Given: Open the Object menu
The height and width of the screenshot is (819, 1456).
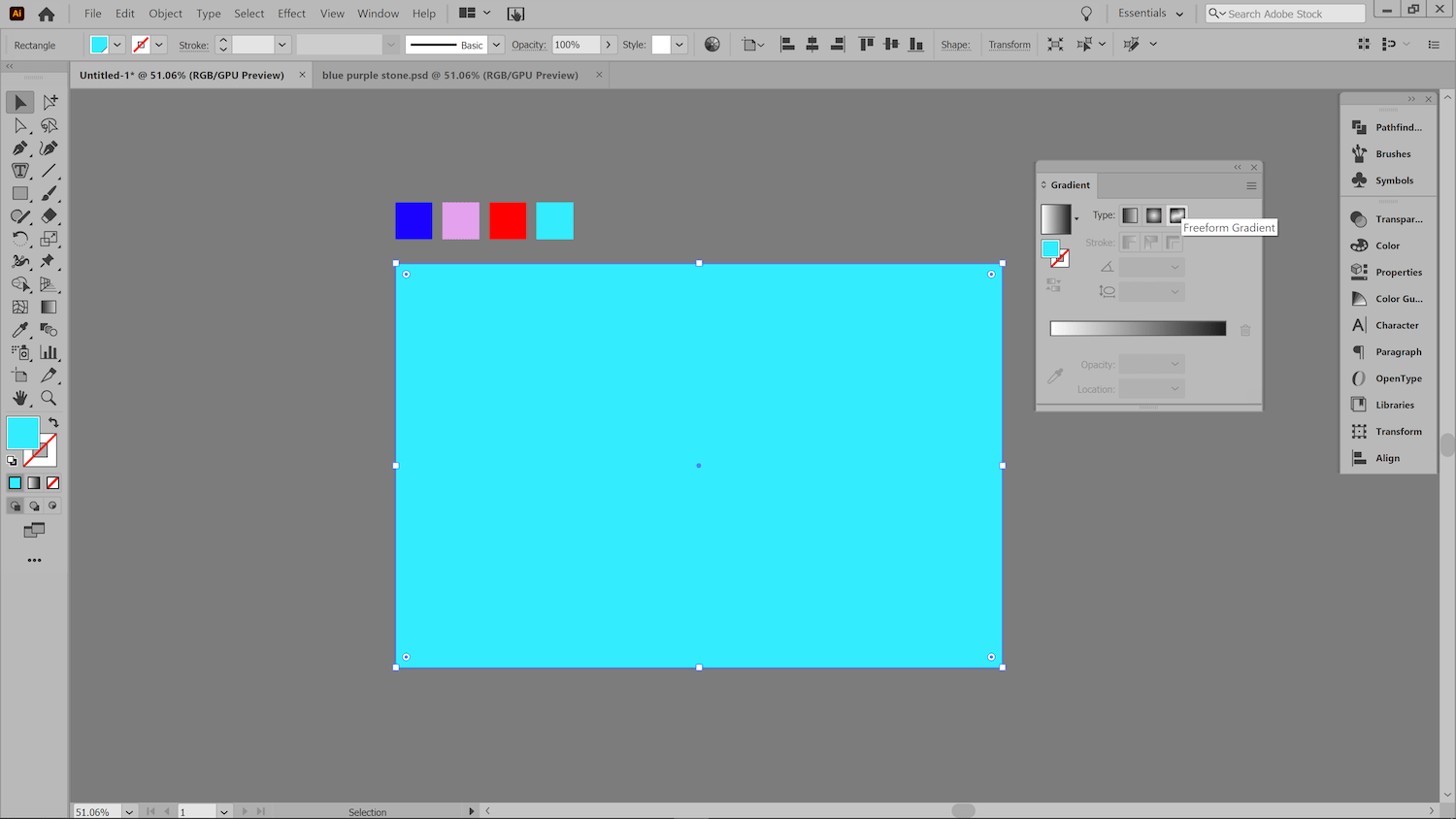Looking at the screenshot, I should tap(165, 13).
